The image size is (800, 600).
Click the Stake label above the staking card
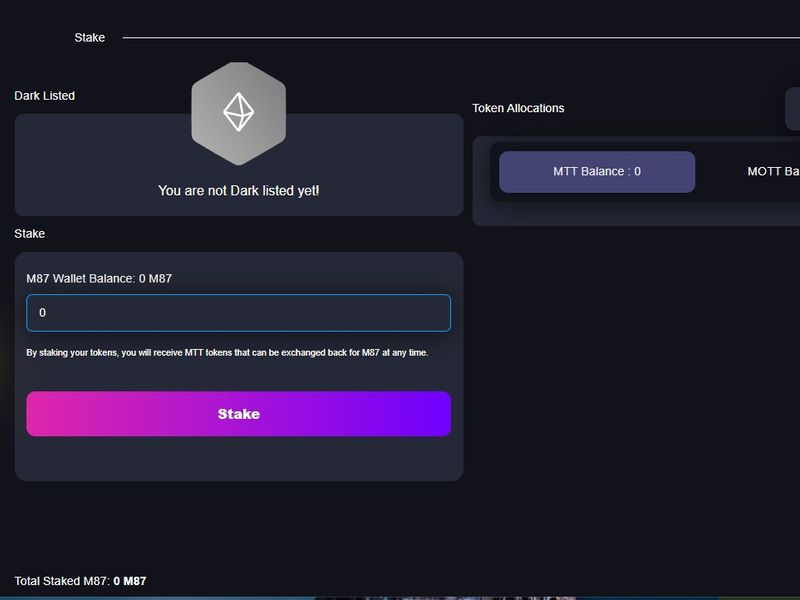click(29, 234)
